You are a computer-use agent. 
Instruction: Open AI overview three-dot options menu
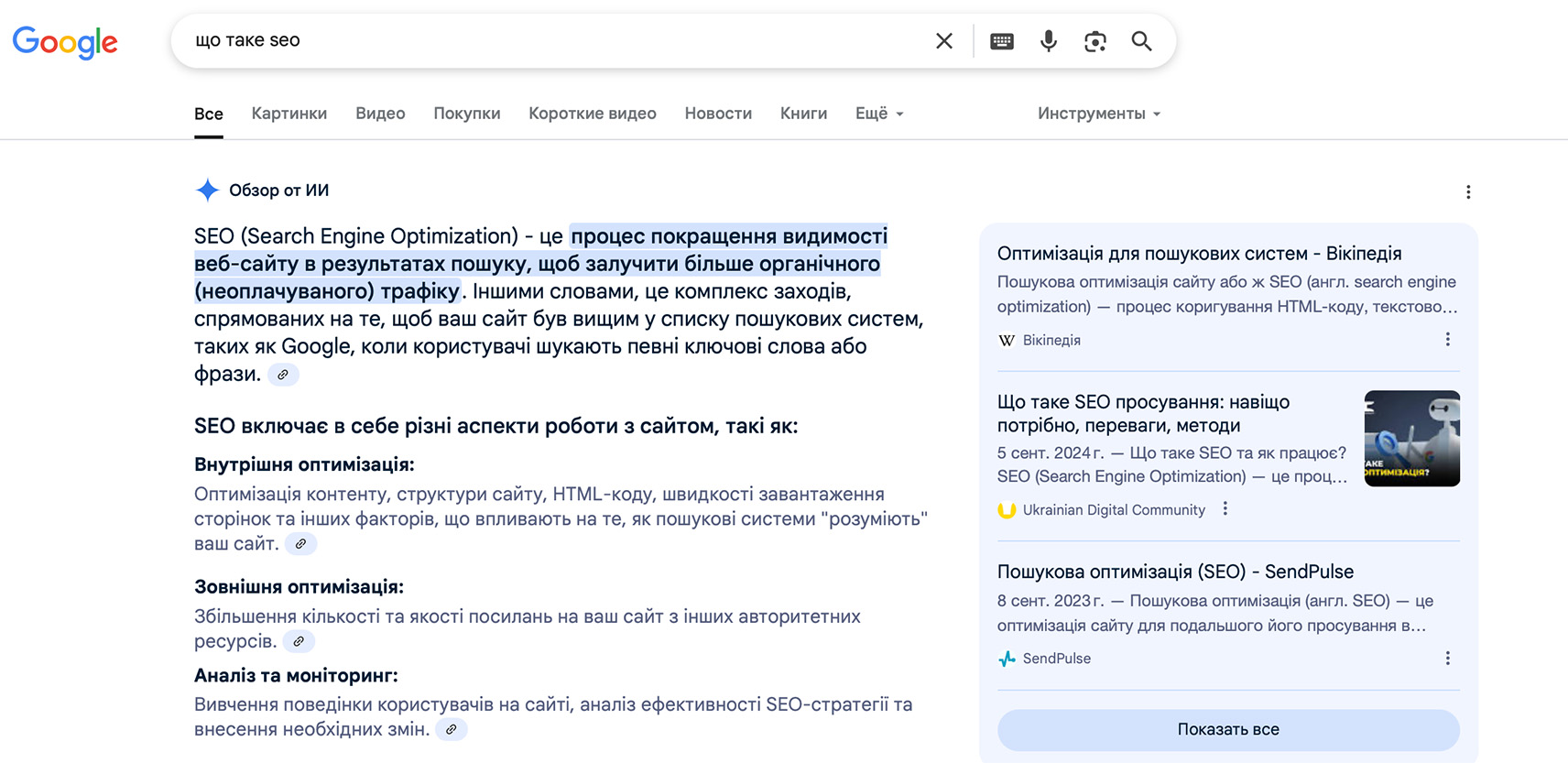(1468, 191)
